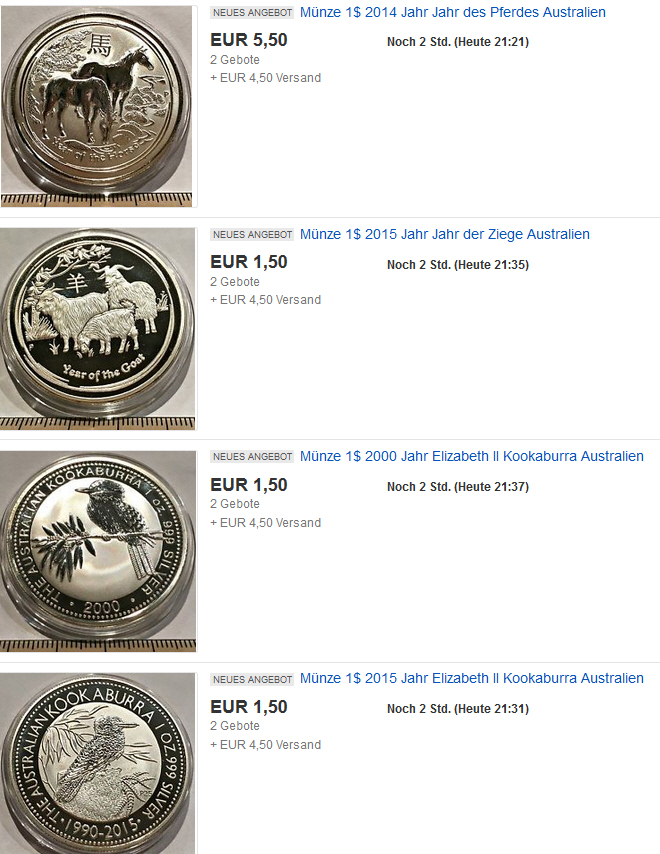
Task: Click the EUR 1,50 price of 2000 Kookaburra
Action: 249,485
